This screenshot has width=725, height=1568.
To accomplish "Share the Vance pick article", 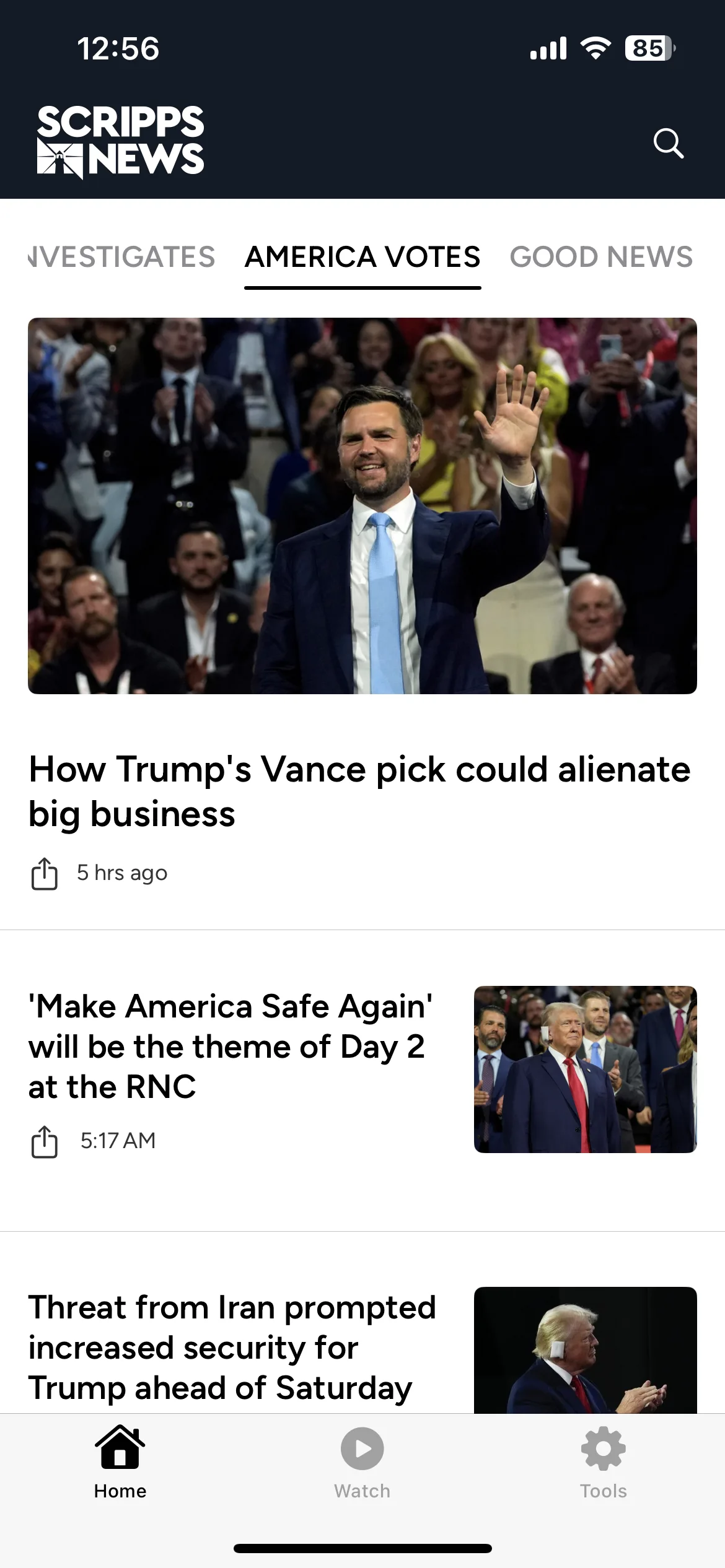I will tap(44, 874).
